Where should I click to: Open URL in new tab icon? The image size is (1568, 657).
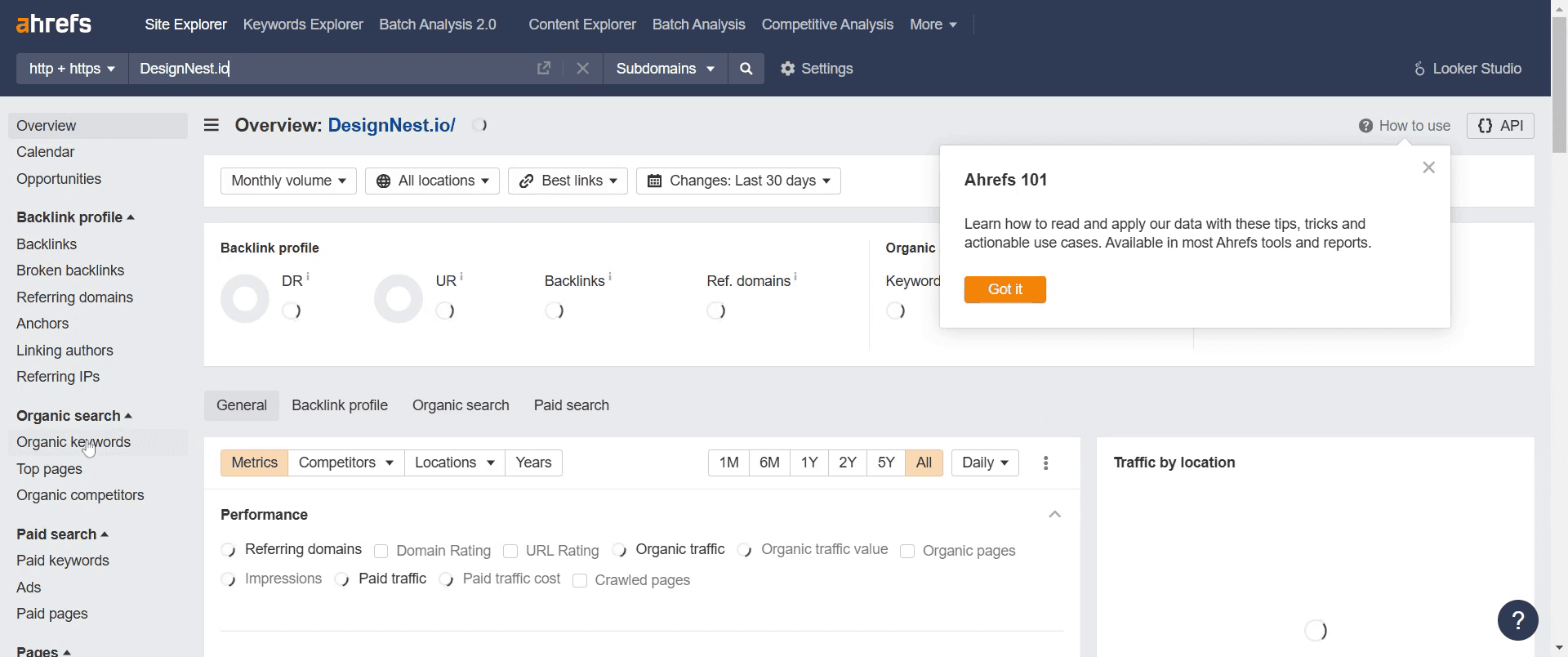pos(544,69)
